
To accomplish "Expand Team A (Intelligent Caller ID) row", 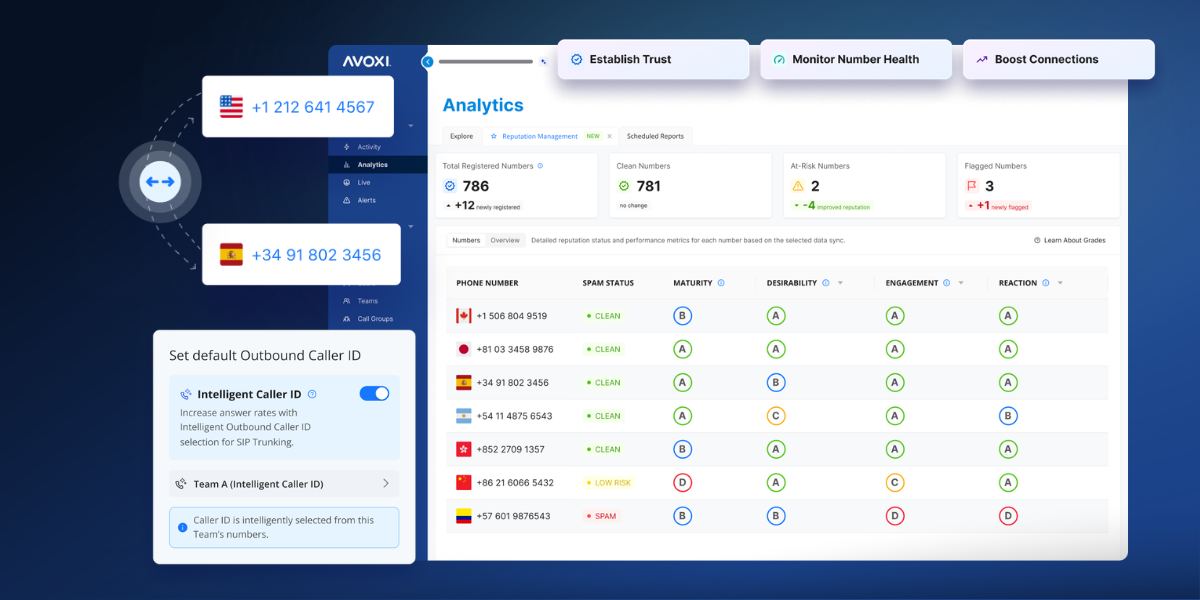I will [386, 484].
